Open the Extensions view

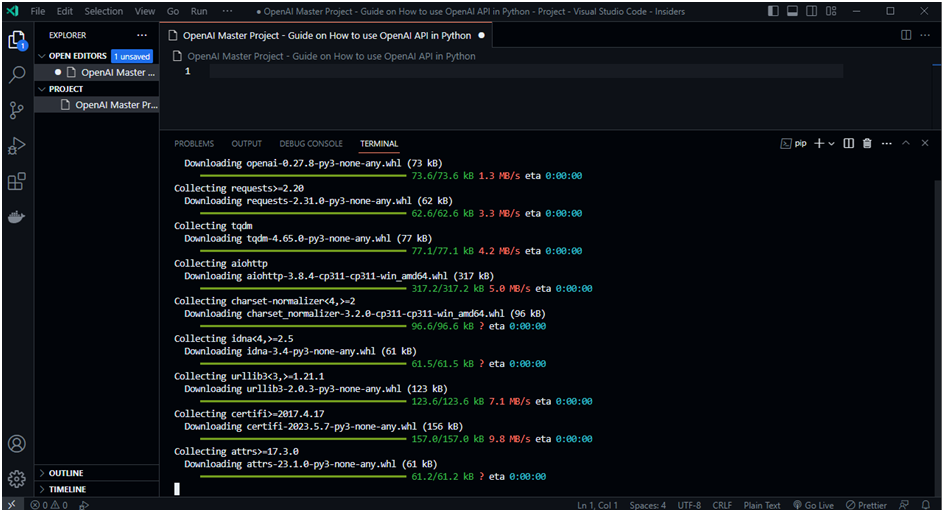pos(17,181)
